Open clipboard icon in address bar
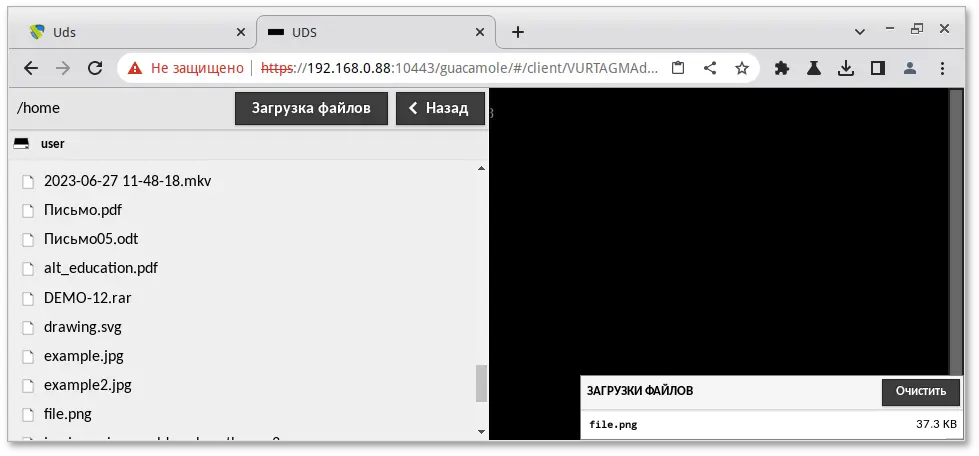Screen dimensions: 979x456 tap(678, 68)
